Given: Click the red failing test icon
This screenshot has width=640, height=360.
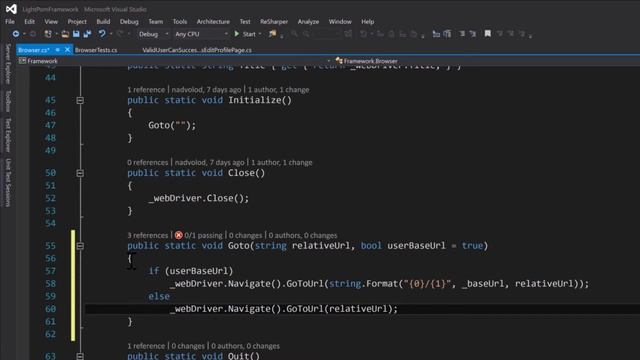Looking at the screenshot, I should 178,235.
